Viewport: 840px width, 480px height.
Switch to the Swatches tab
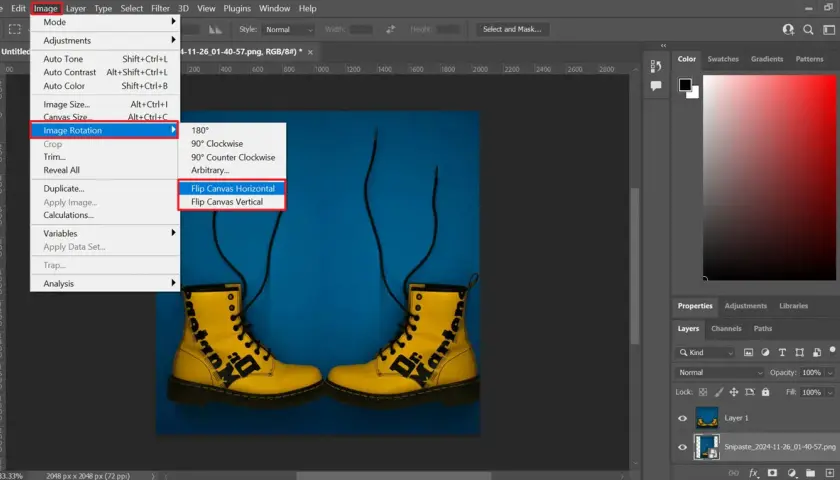(x=723, y=59)
